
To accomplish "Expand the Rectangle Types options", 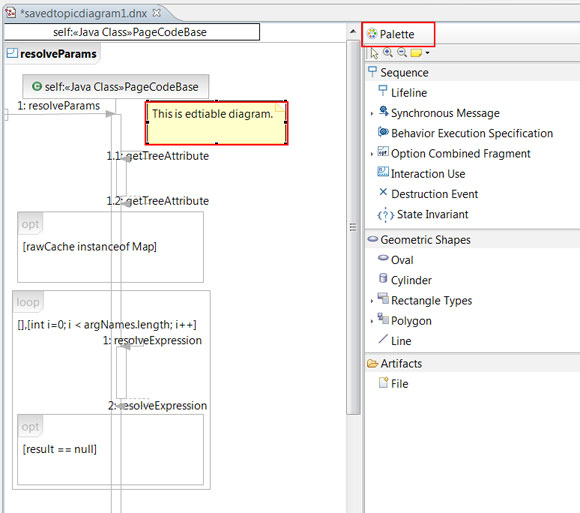I will [372, 301].
